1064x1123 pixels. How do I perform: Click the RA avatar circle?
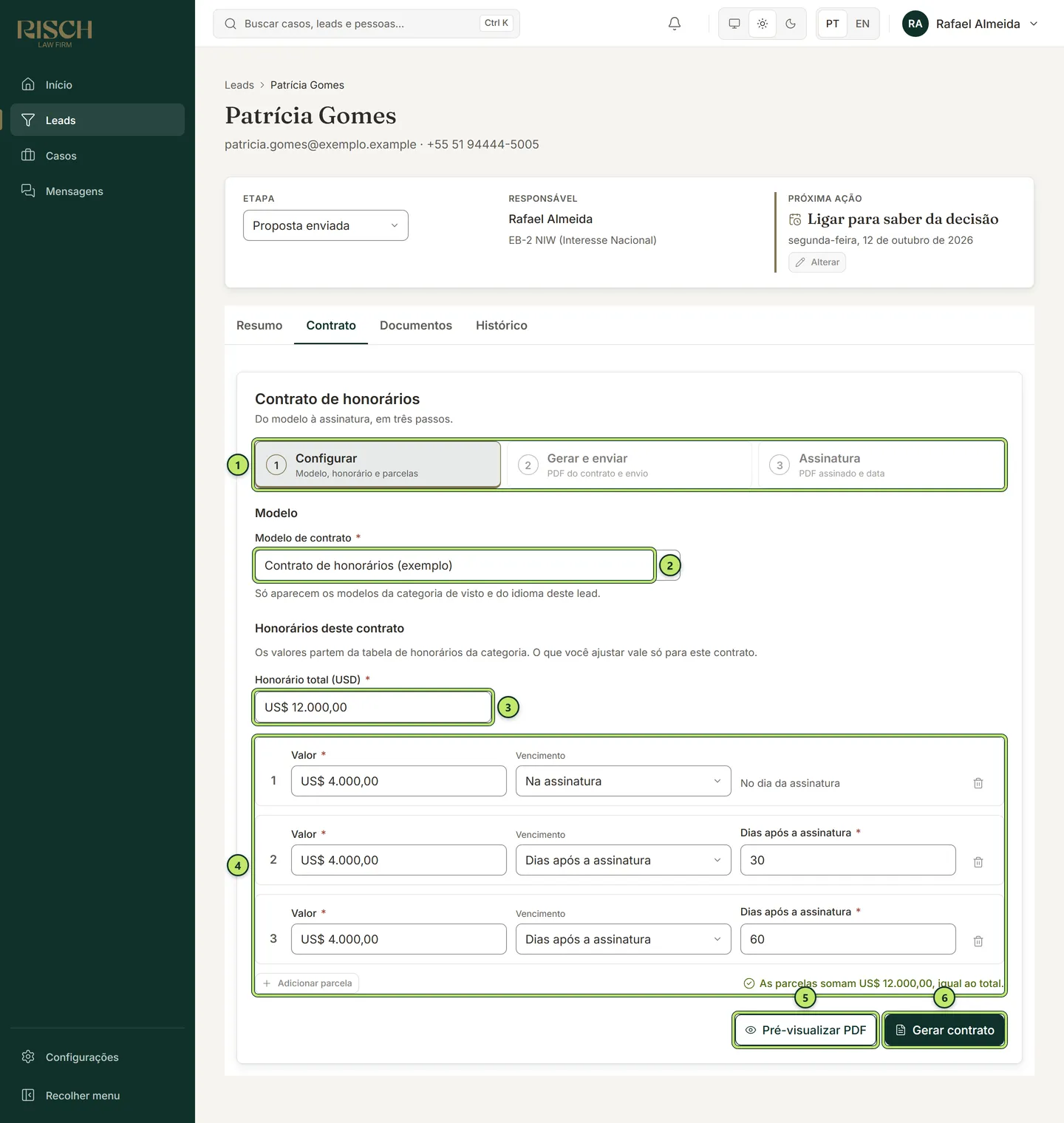pyautogui.click(x=915, y=24)
